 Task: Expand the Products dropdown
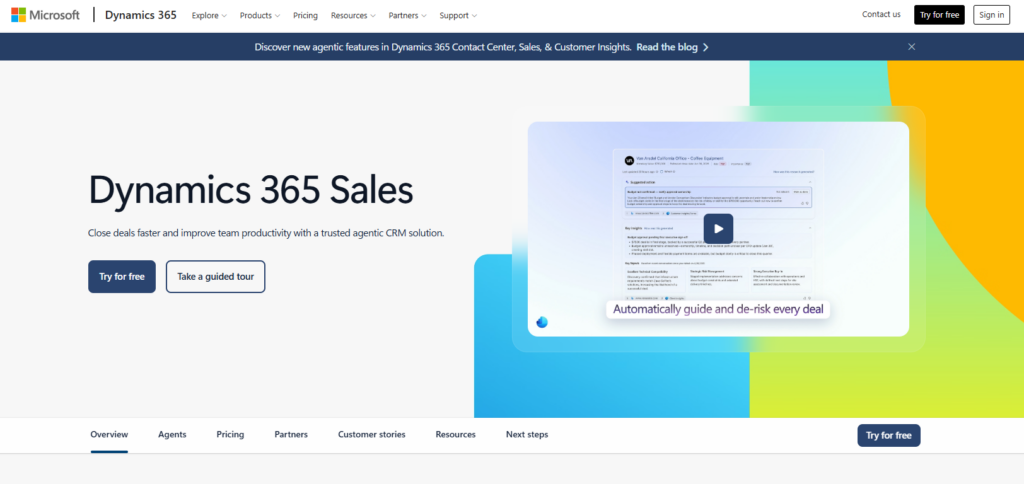point(259,15)
